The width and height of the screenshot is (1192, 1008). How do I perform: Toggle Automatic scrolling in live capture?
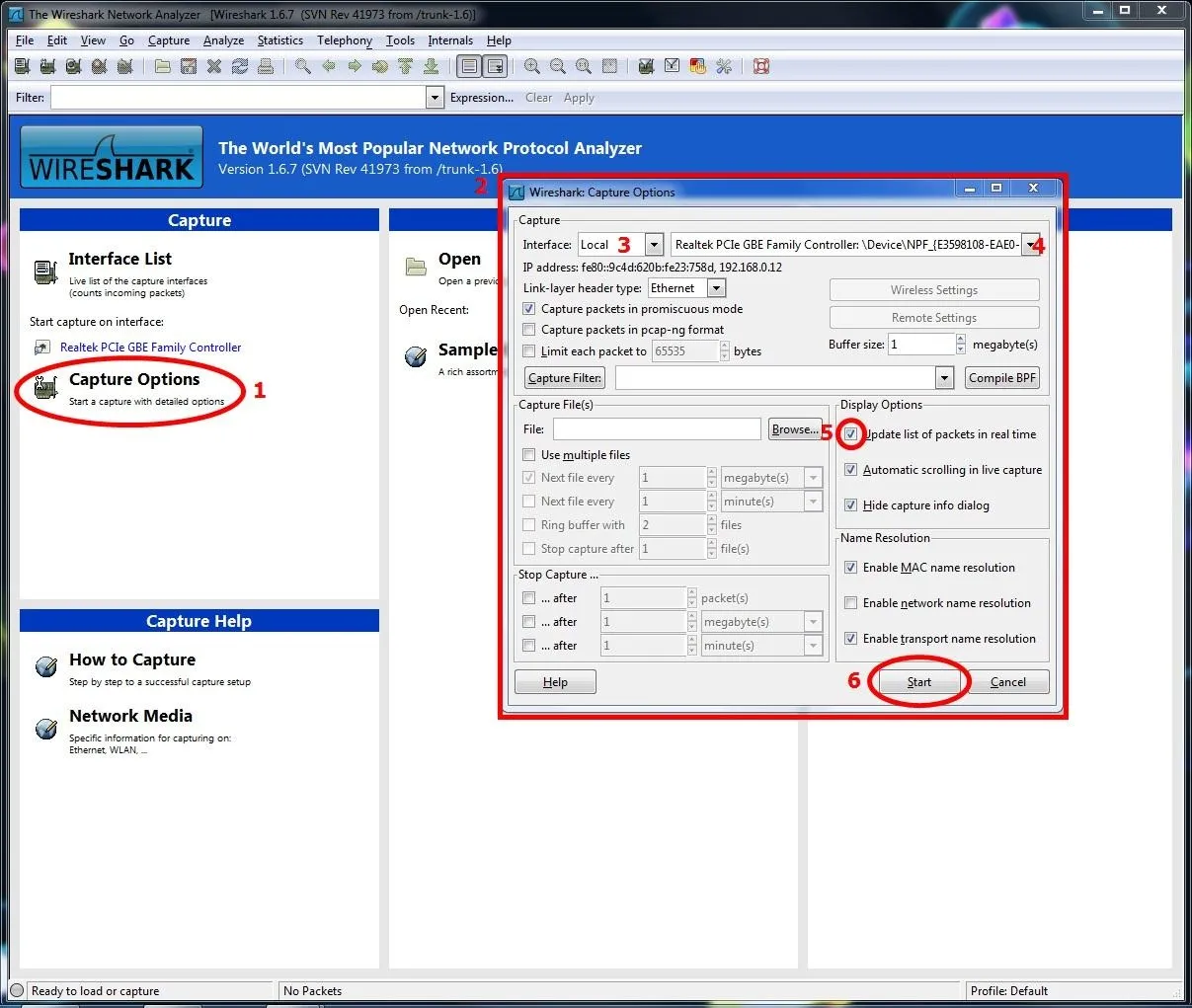[851, 470]
